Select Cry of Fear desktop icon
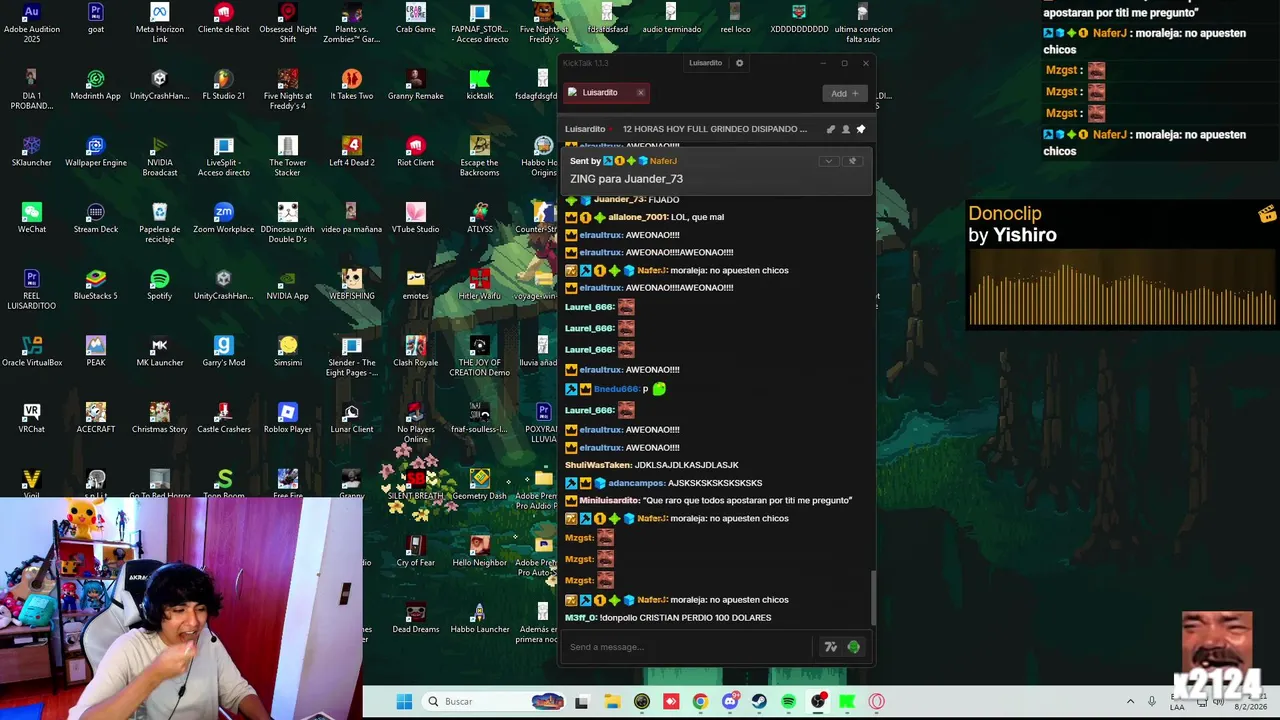 click(415, 552)
